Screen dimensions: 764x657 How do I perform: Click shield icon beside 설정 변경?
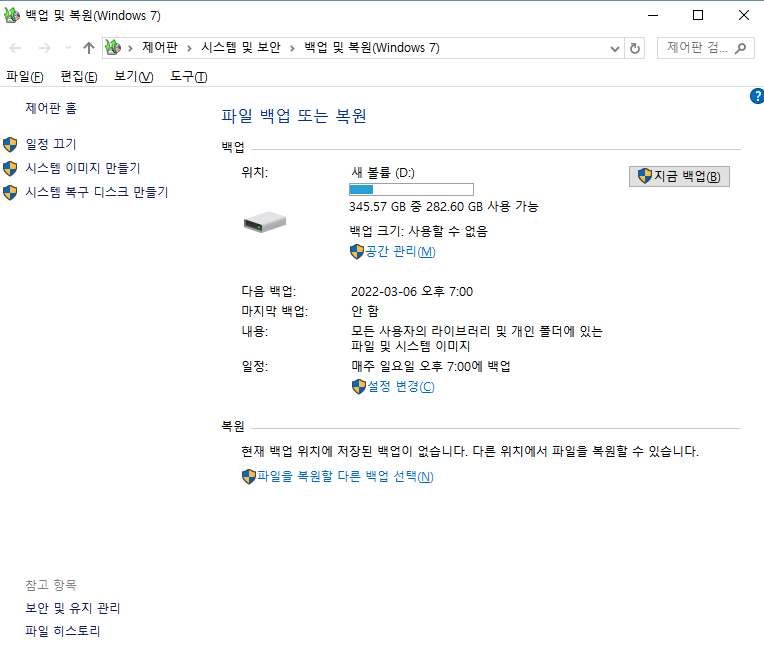coord(359,387)
